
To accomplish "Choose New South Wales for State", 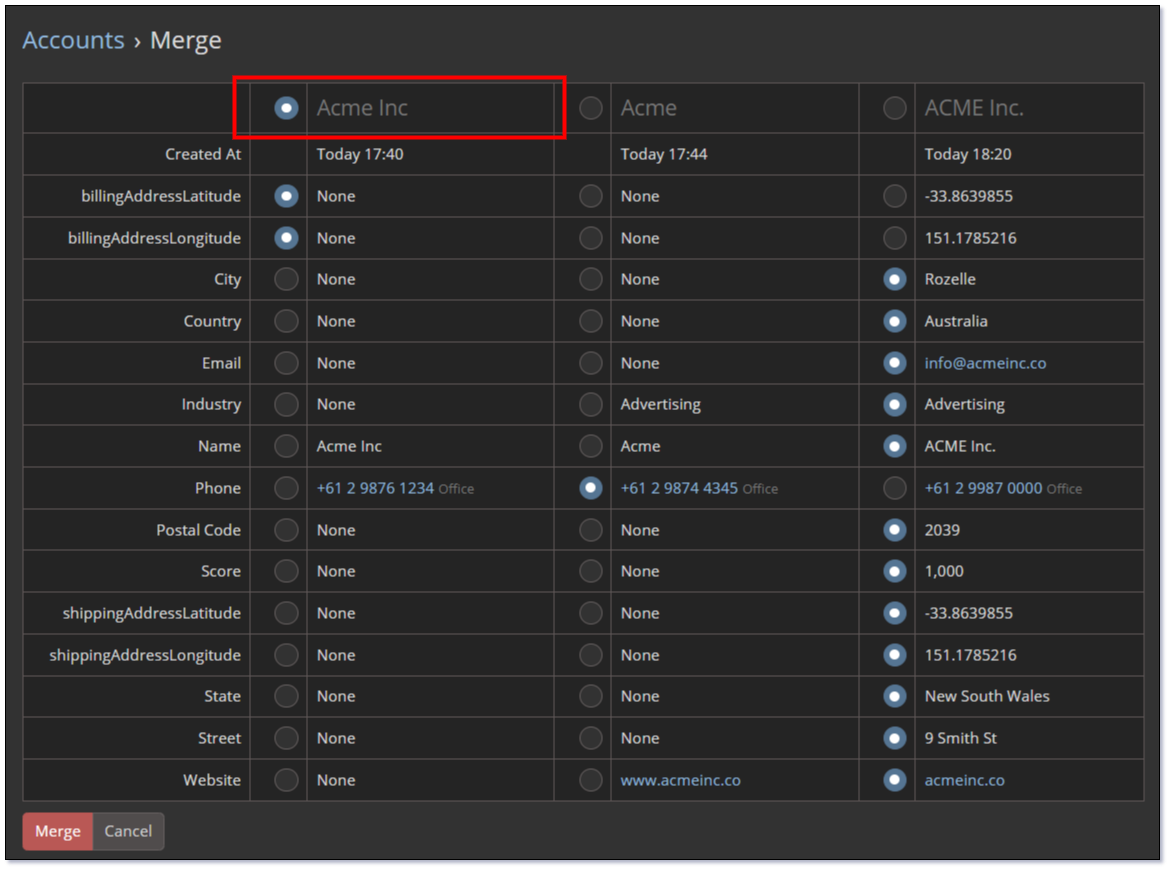I will (894, 696).
